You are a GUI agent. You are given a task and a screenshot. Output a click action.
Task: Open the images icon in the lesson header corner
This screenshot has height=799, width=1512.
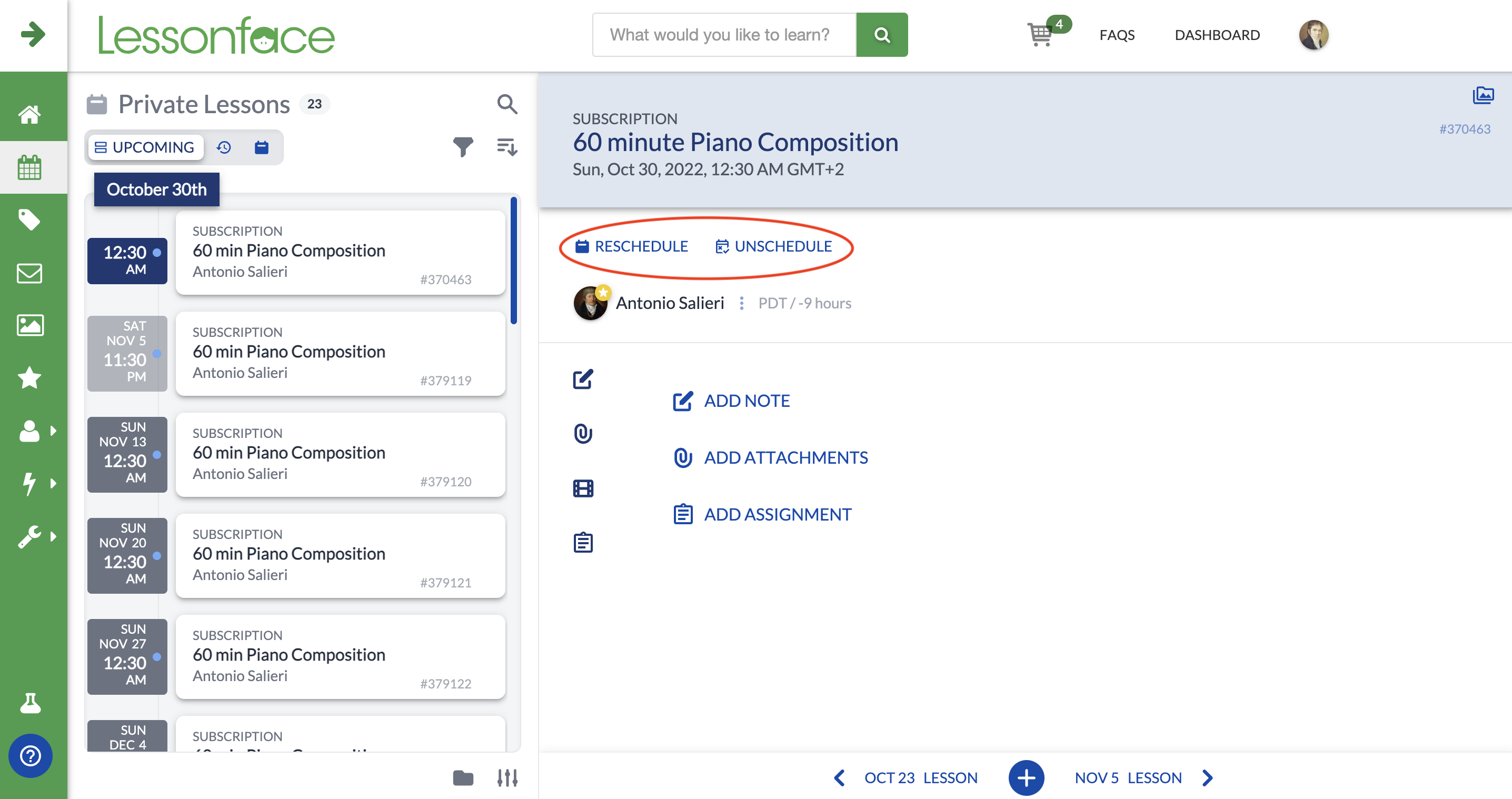click(x=1483, y=95)
